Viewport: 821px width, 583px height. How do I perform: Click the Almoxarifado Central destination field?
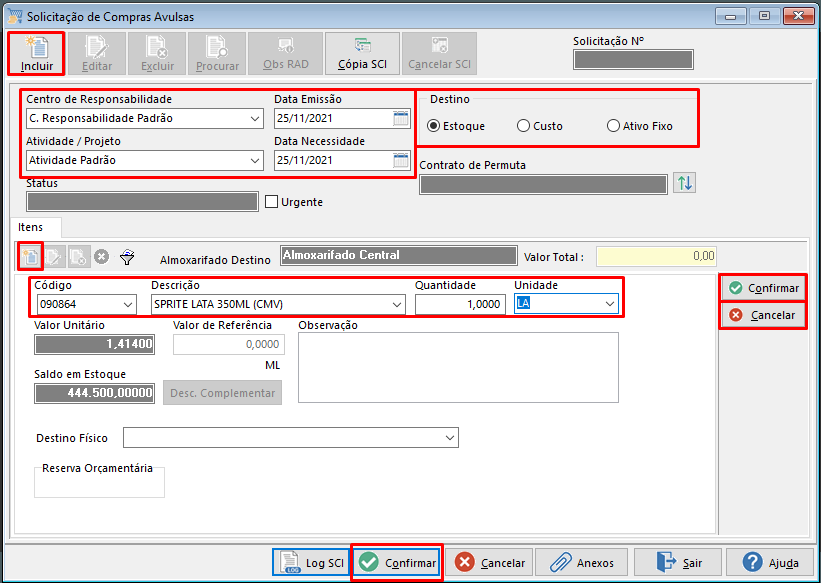tap(398, 256)
